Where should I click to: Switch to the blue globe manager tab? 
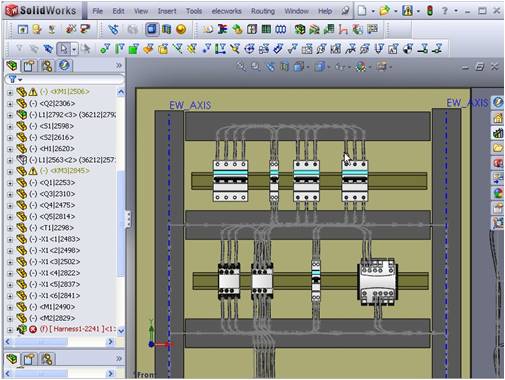[64, 66]
